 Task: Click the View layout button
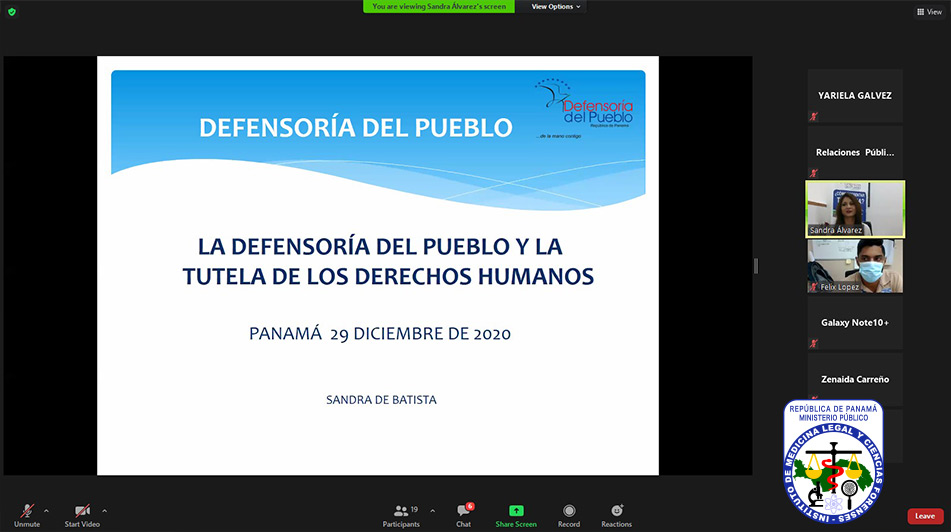pyautogui.click(x=929, y=12)
